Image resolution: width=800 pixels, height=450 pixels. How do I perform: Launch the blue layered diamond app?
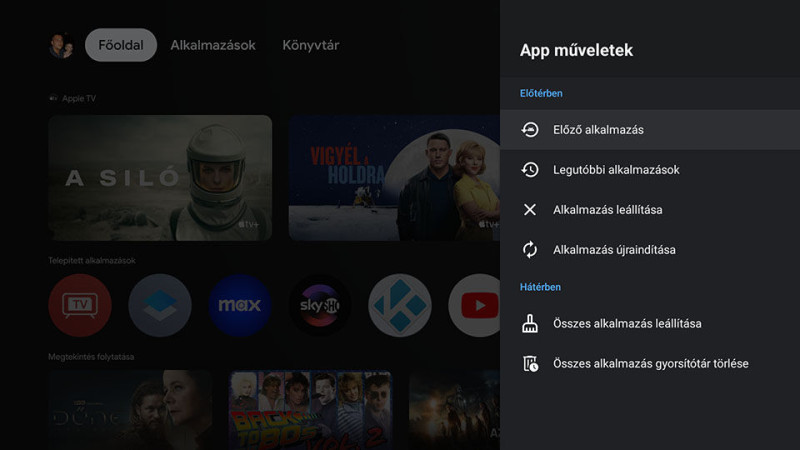160,305
